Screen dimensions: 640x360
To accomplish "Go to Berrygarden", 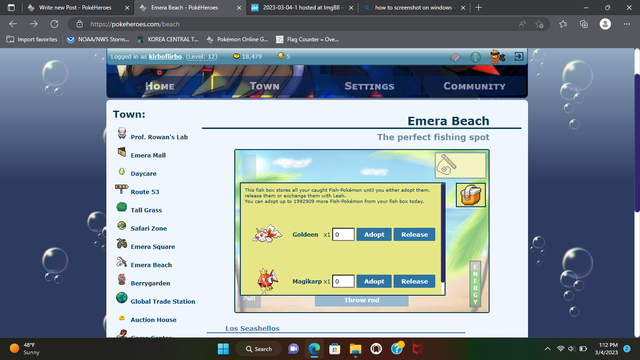I will (150, 284).
